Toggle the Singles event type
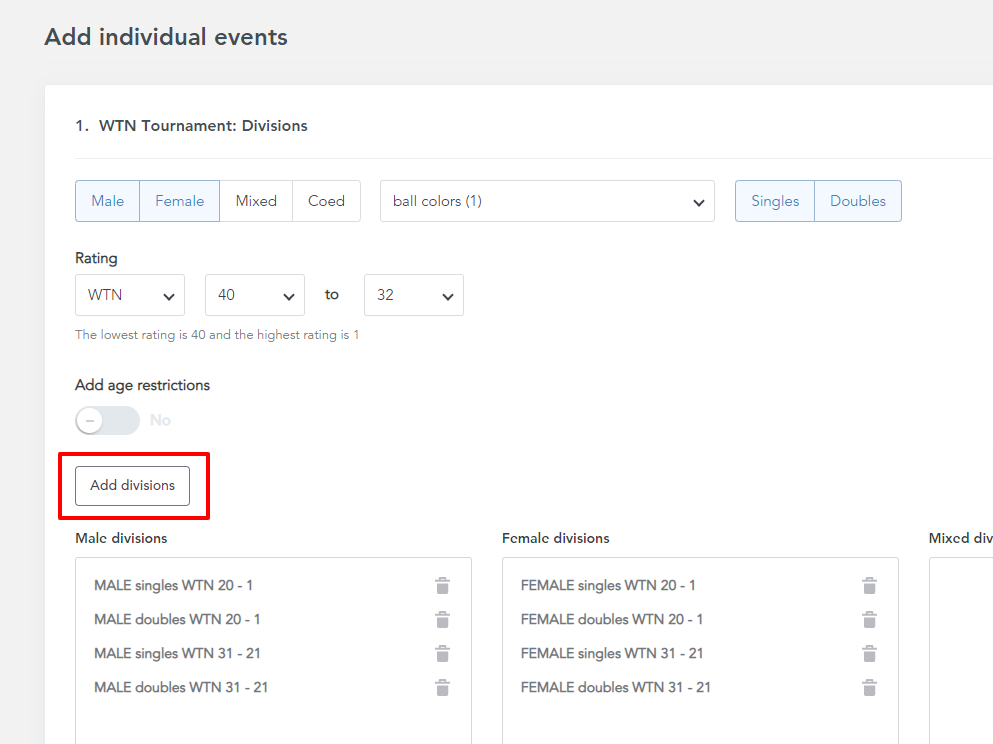The image size is (993, 744). pos(775,201)
